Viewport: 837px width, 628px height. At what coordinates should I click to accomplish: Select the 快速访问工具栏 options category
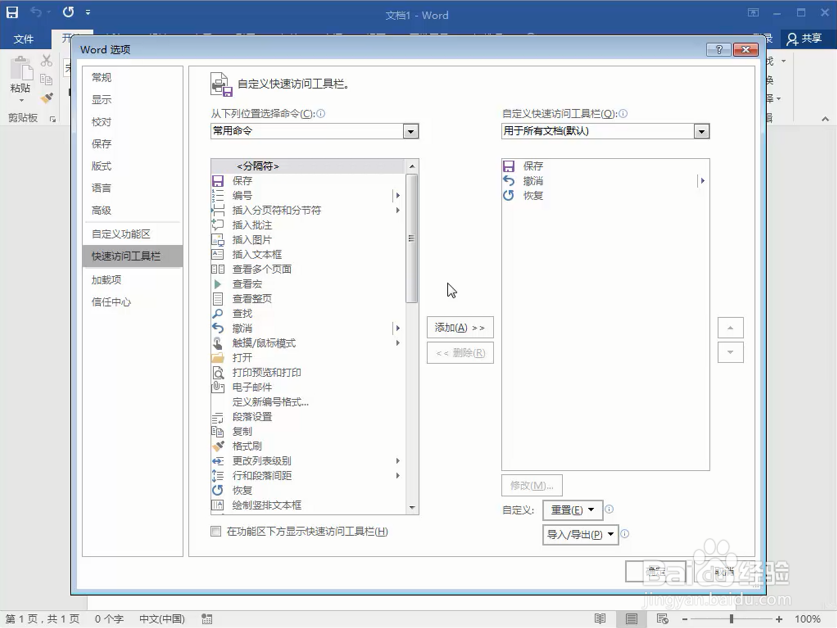point(133,256)
